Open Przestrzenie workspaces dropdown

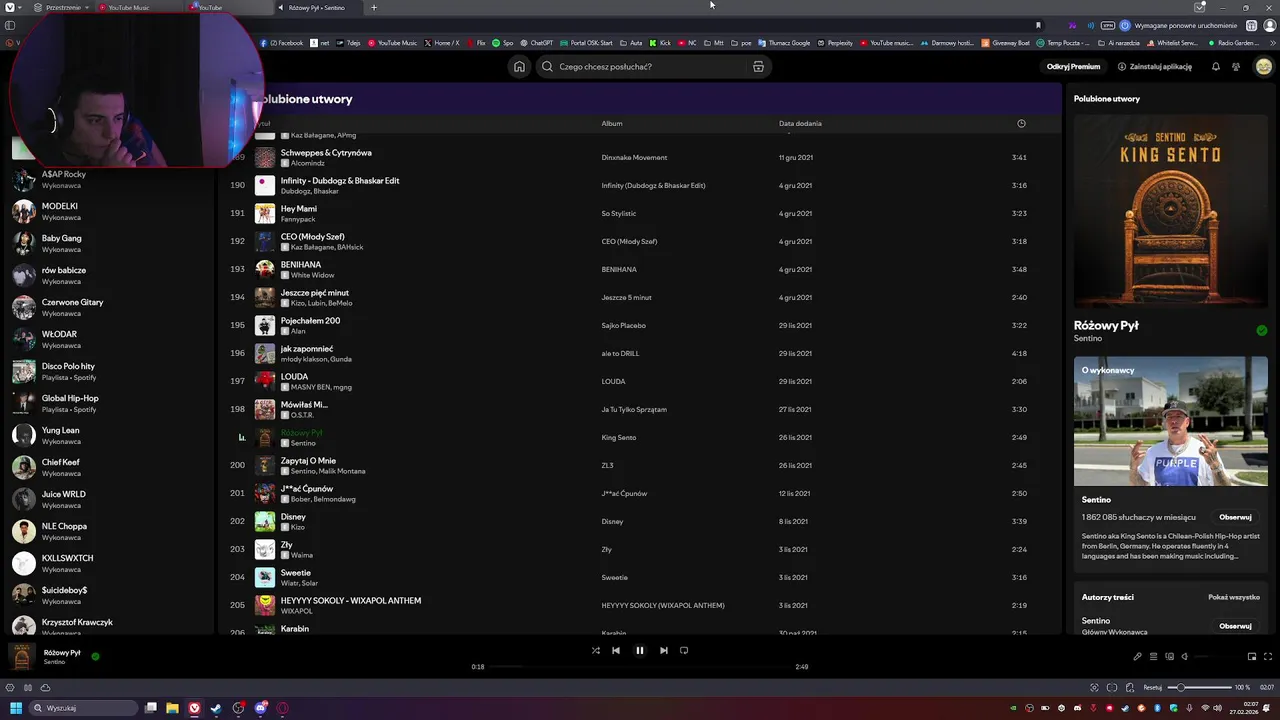(62, 8)
